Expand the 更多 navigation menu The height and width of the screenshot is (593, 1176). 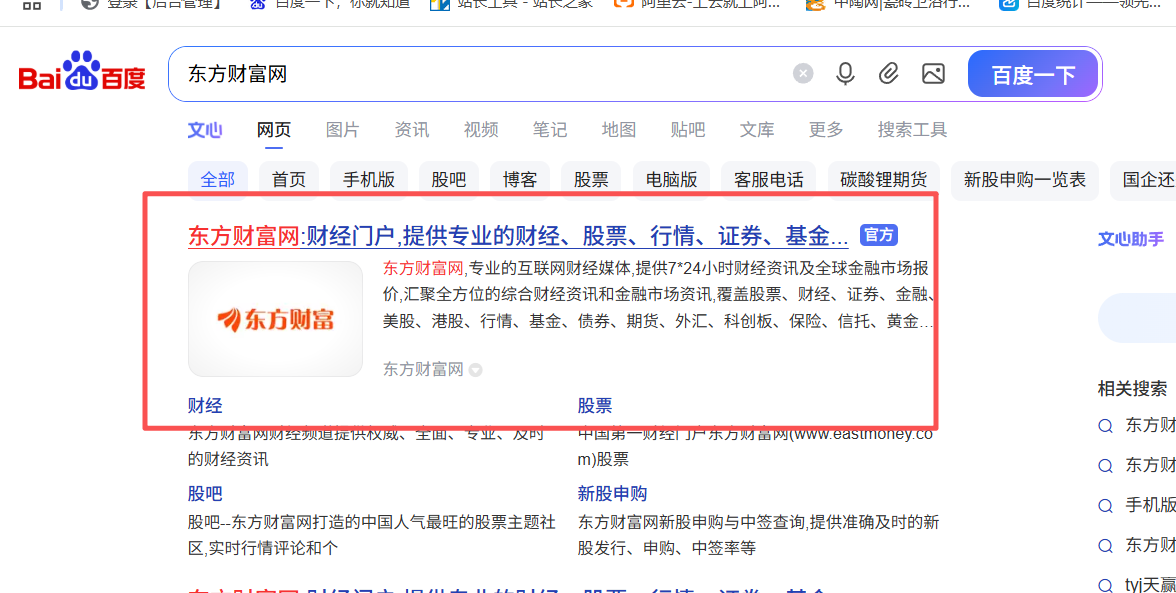click(826, 129)
